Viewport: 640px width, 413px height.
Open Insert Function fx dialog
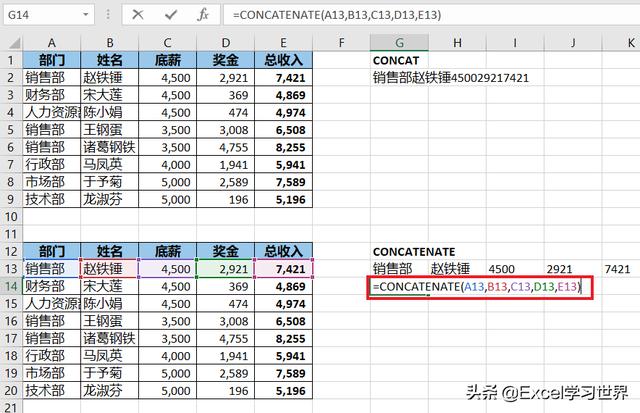pos(203,15)
